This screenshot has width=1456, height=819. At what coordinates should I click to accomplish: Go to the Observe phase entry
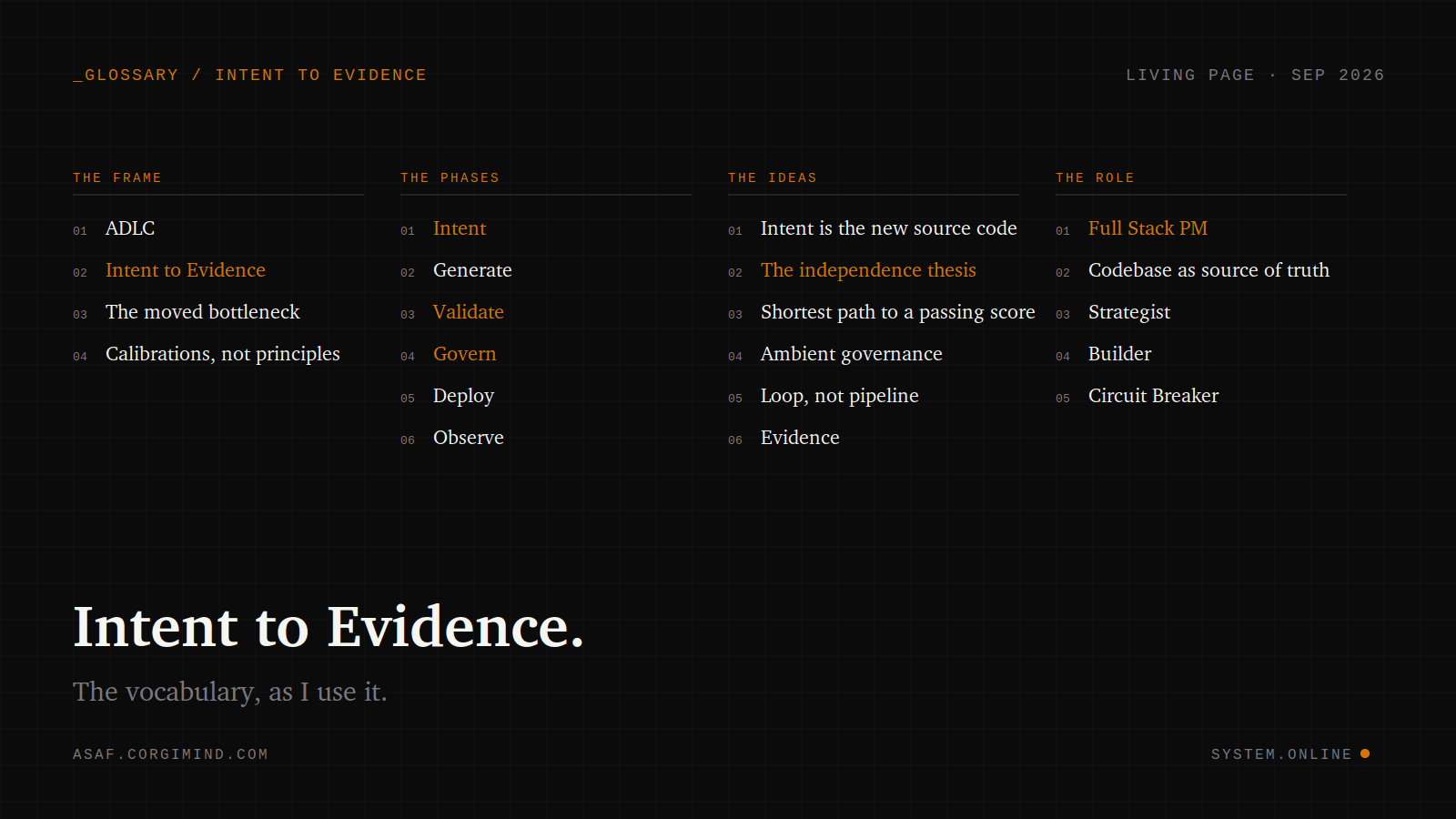469,438
